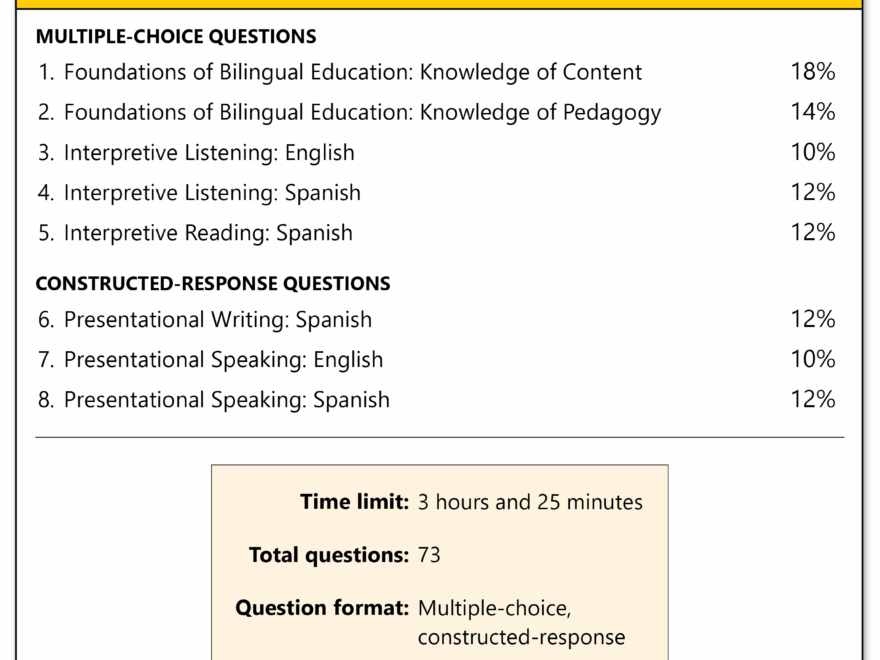The width and height of the screenshot is (880, 660).
Task: Click 10% beside Interpretive Listening: English
Action: point(812,153)
